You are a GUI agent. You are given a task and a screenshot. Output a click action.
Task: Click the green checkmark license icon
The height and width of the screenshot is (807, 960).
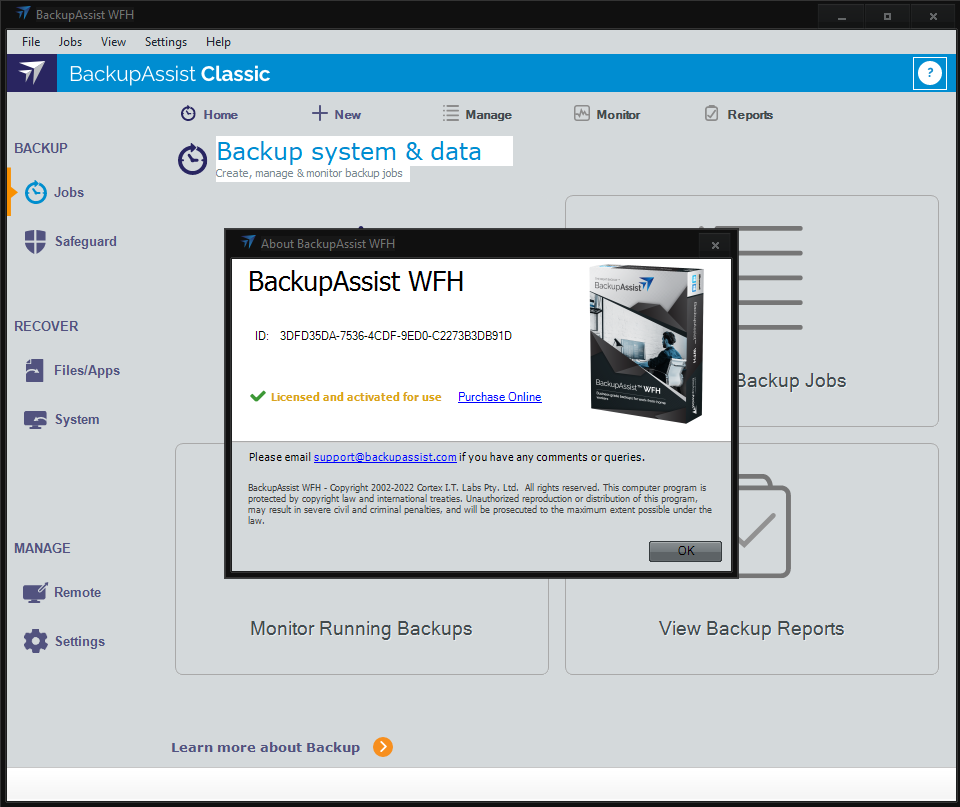coord(258,396)
